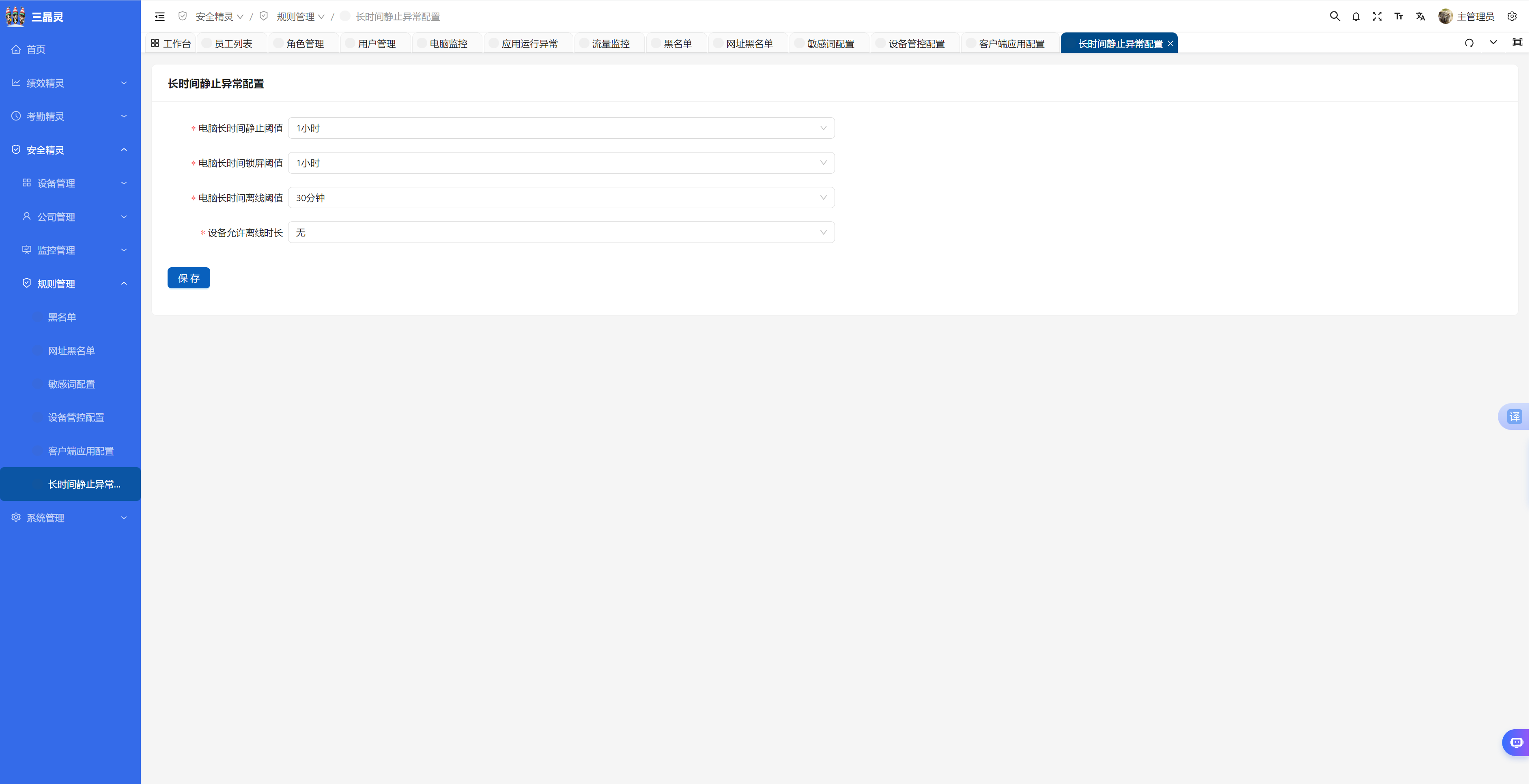This screenshot has height=784, width=1532.
Task: Click the 保存 button
Action: [x=189, y=278]
